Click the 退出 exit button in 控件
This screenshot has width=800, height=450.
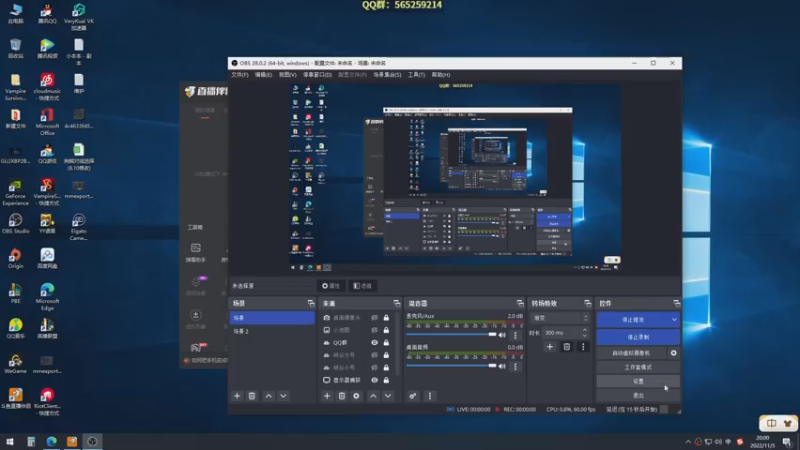click(x=638, y=395)
